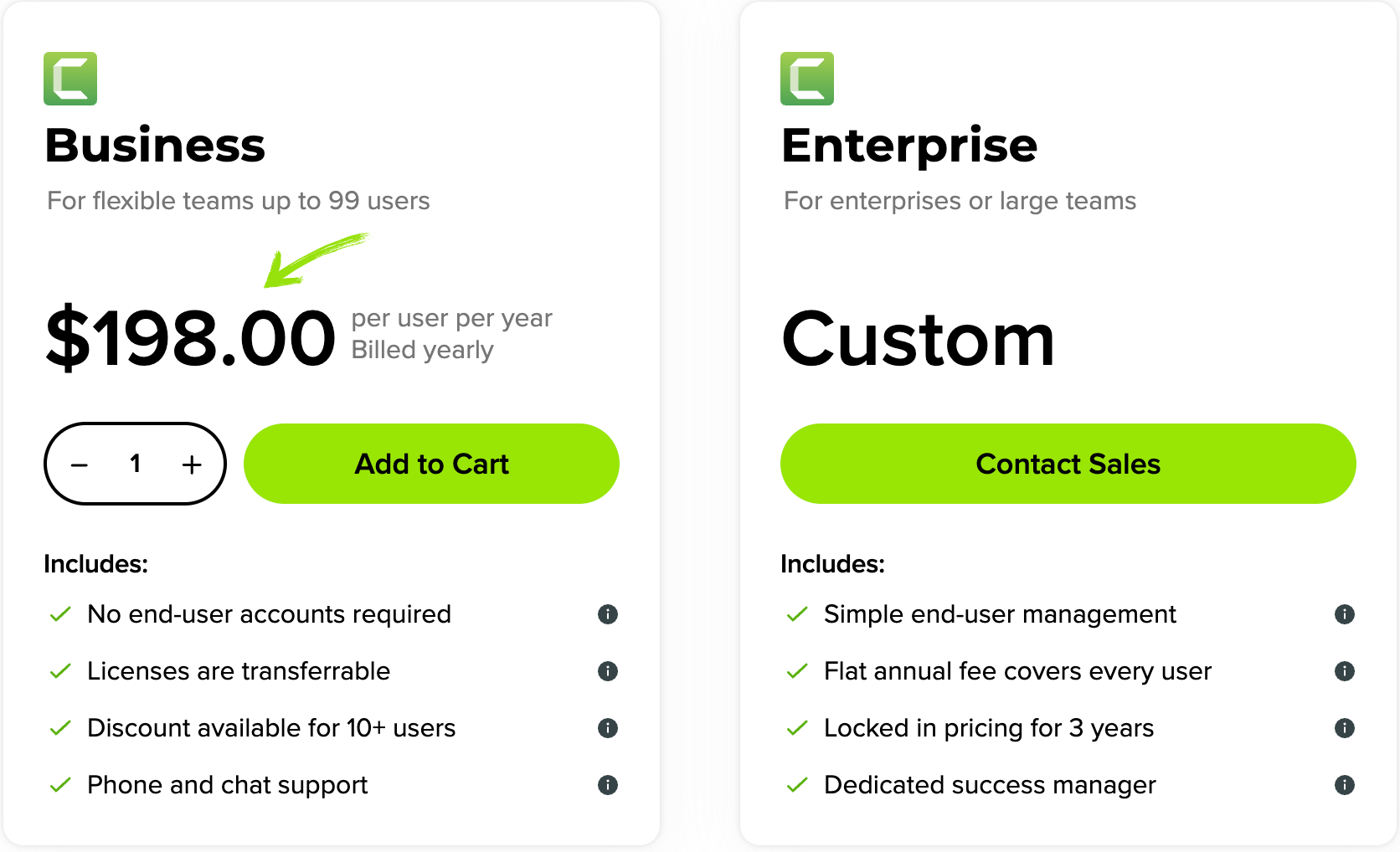
Task: Click the $198.00 price text
Action: pyautogui.click(x=191, y=338)
